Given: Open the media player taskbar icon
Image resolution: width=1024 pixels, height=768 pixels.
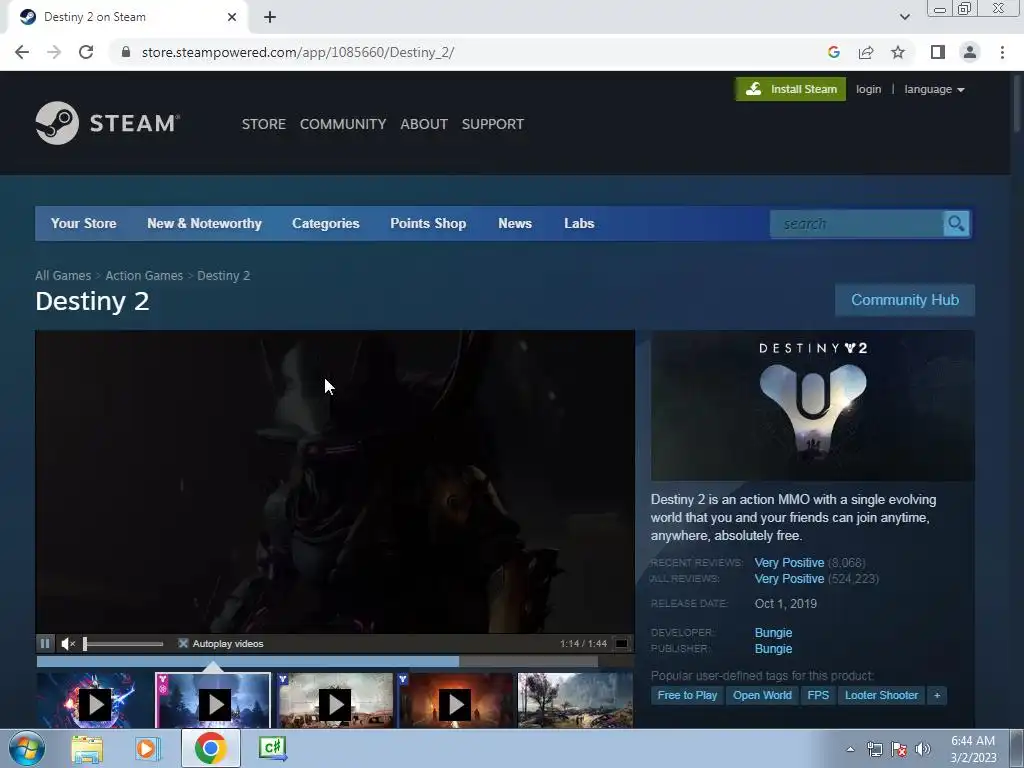Looking at the screenshot, I should click(148, 749).
